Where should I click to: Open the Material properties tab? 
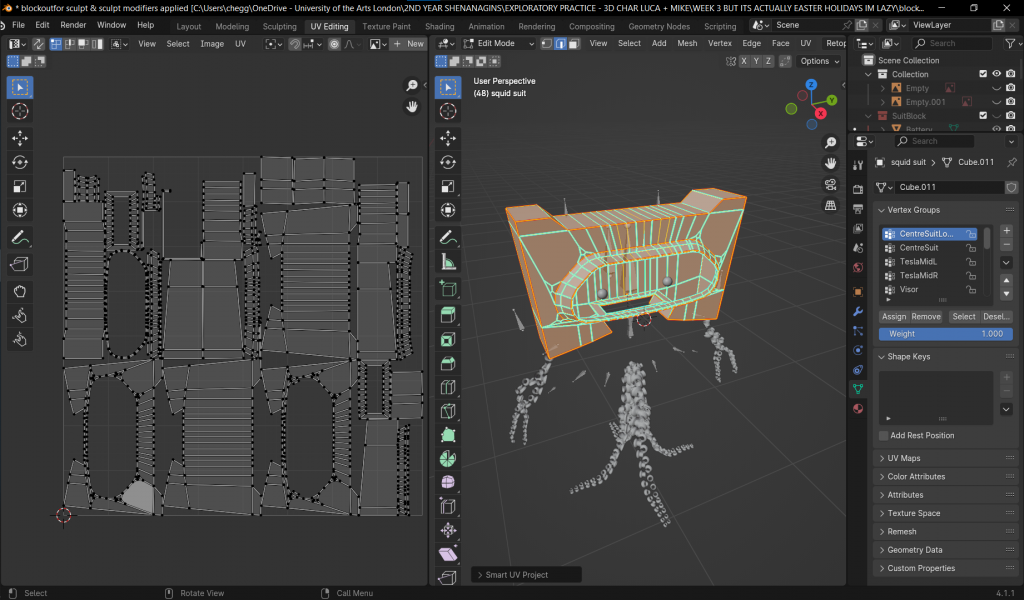(x=858, y=409)
